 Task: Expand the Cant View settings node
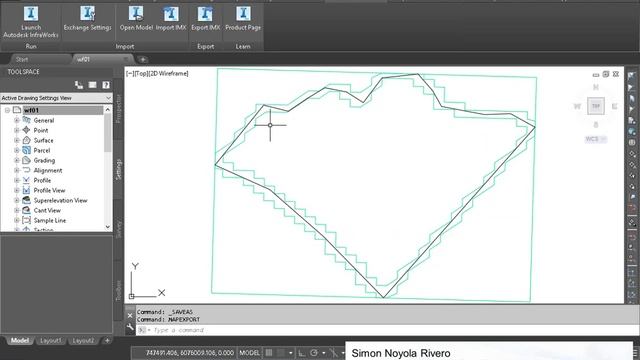(x=17, y=210)
